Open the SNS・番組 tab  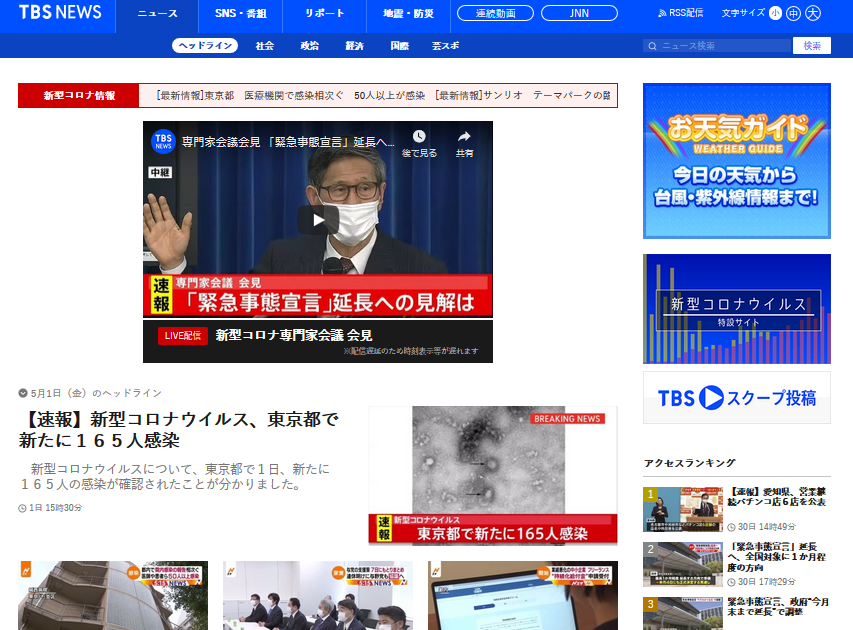[x=240, y=14]
